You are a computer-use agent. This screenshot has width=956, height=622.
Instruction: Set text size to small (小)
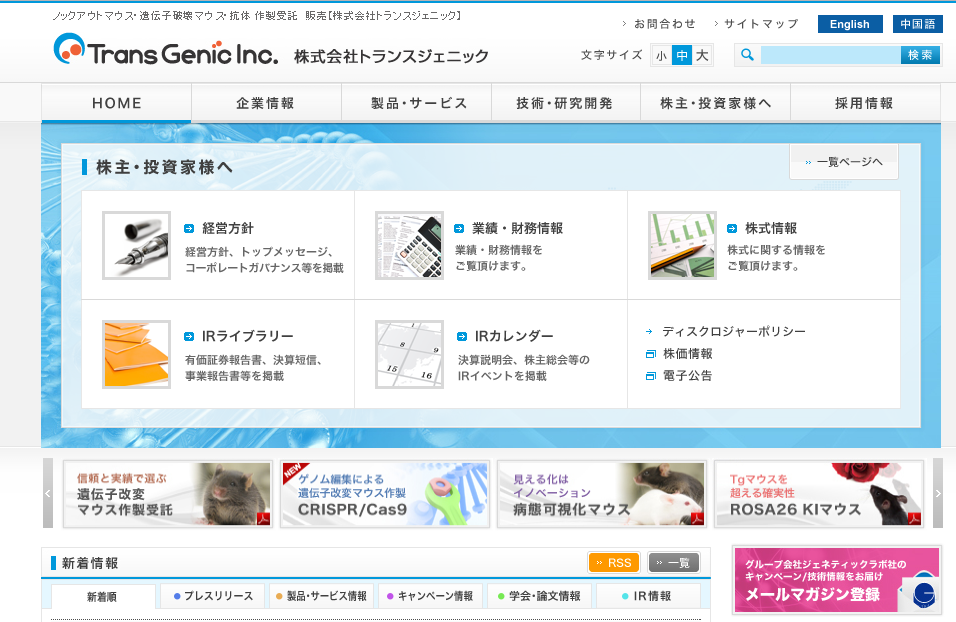click(662, 55)
